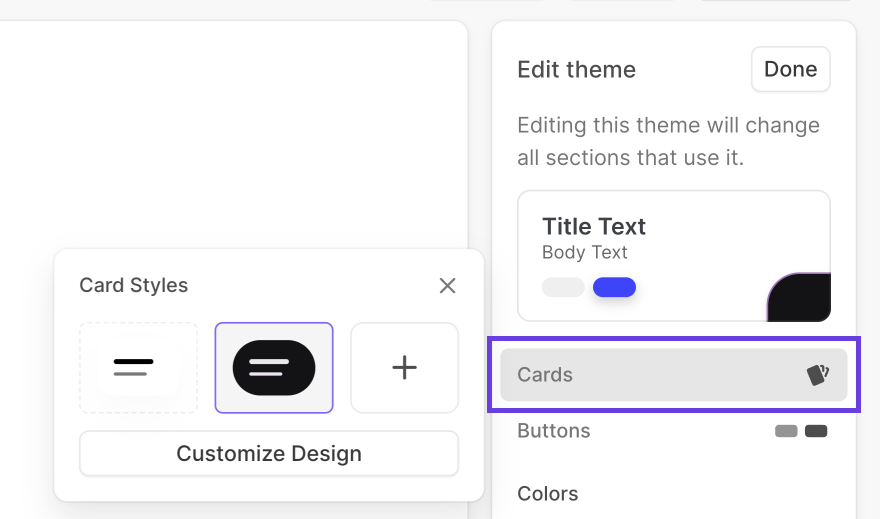Viewport: 880px width, 519px height.
Task: Click the gray pill in theme preview
Action: pyautogui.click(x=563, y=288)
